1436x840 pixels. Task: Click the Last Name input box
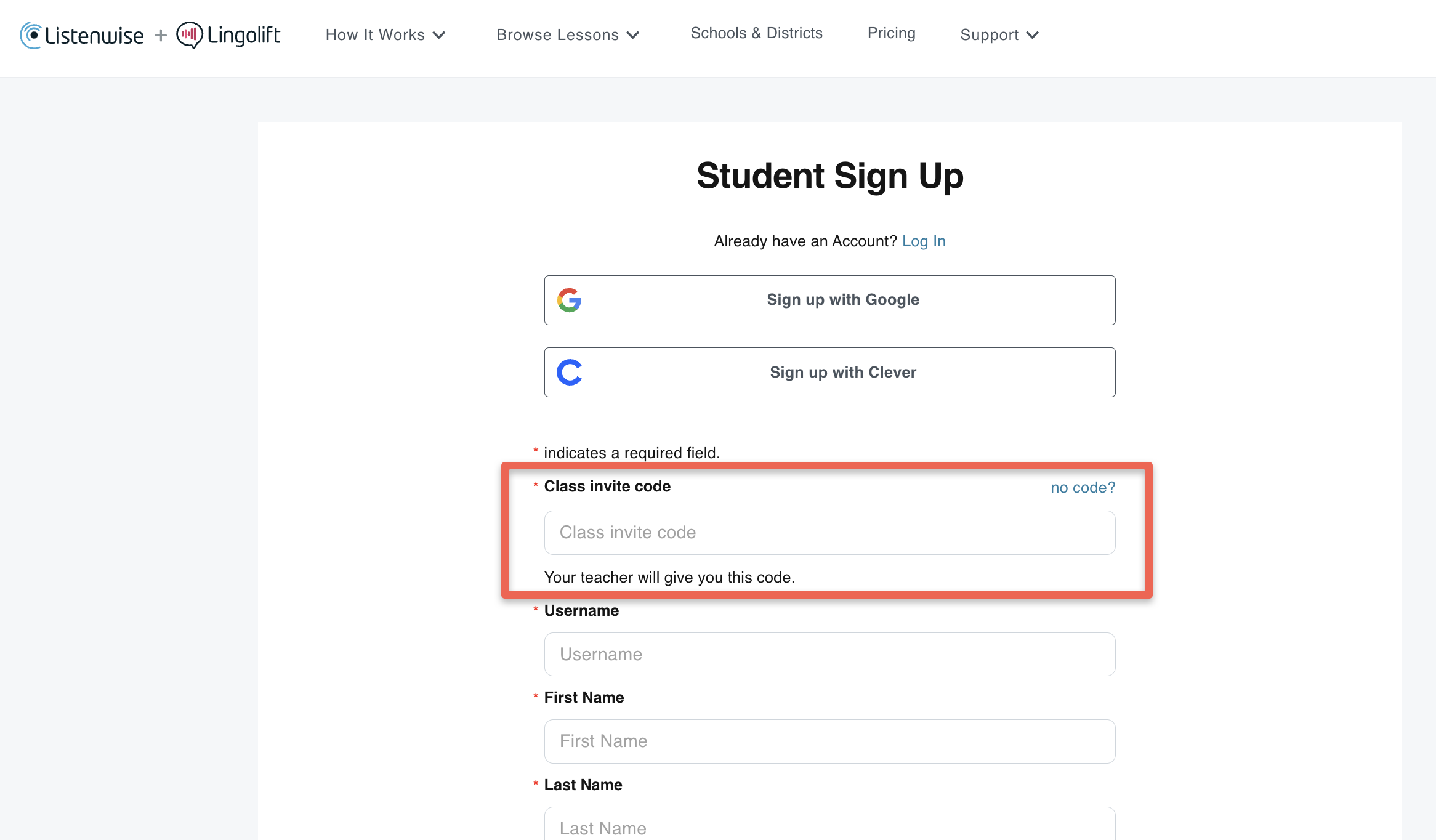click(829, 825)
